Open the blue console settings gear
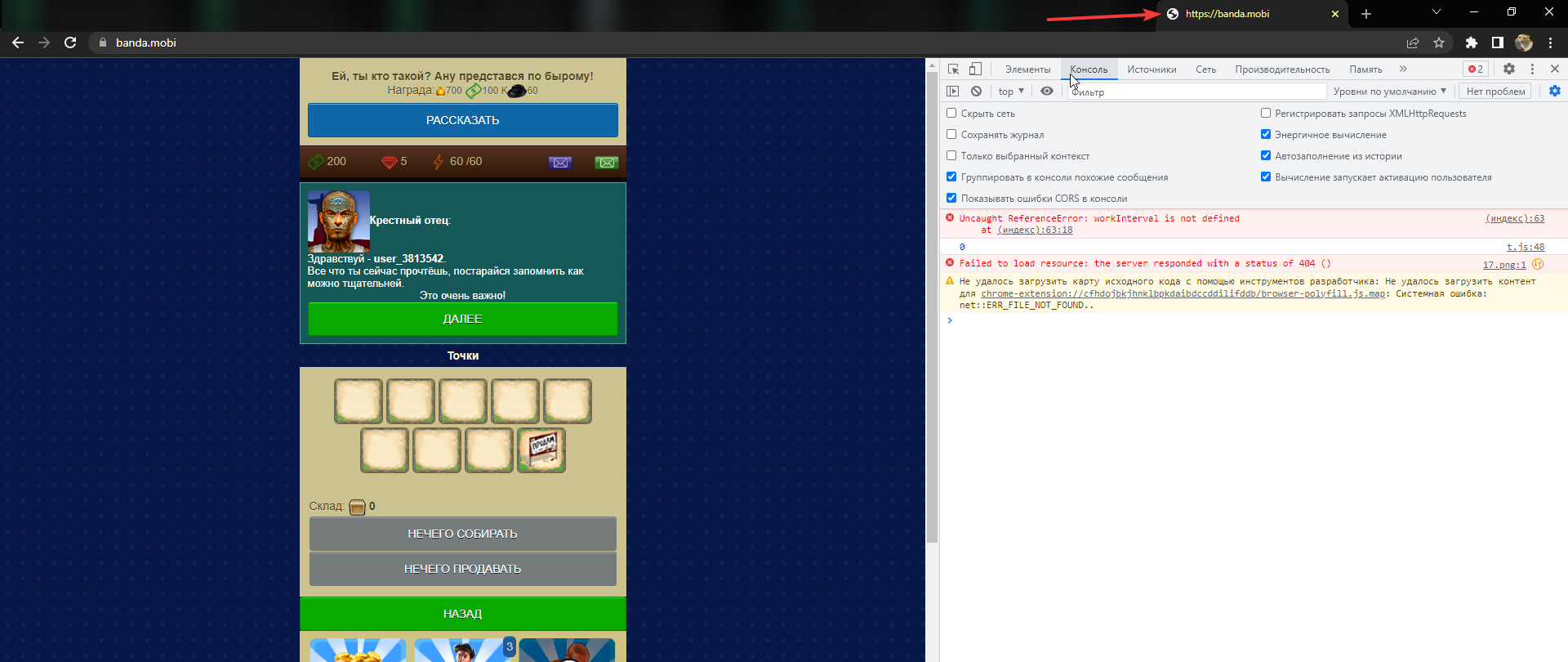 coord(1554,92)
